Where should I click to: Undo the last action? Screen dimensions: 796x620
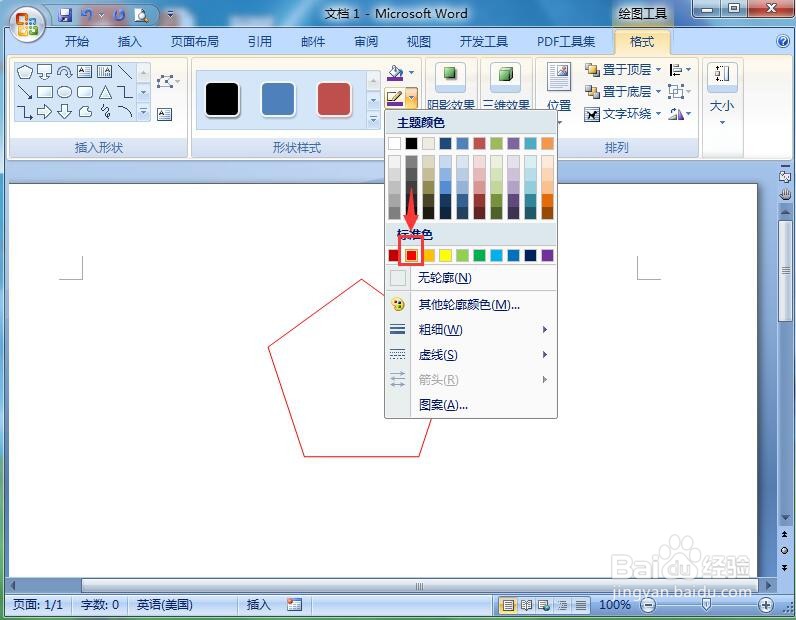87,15
